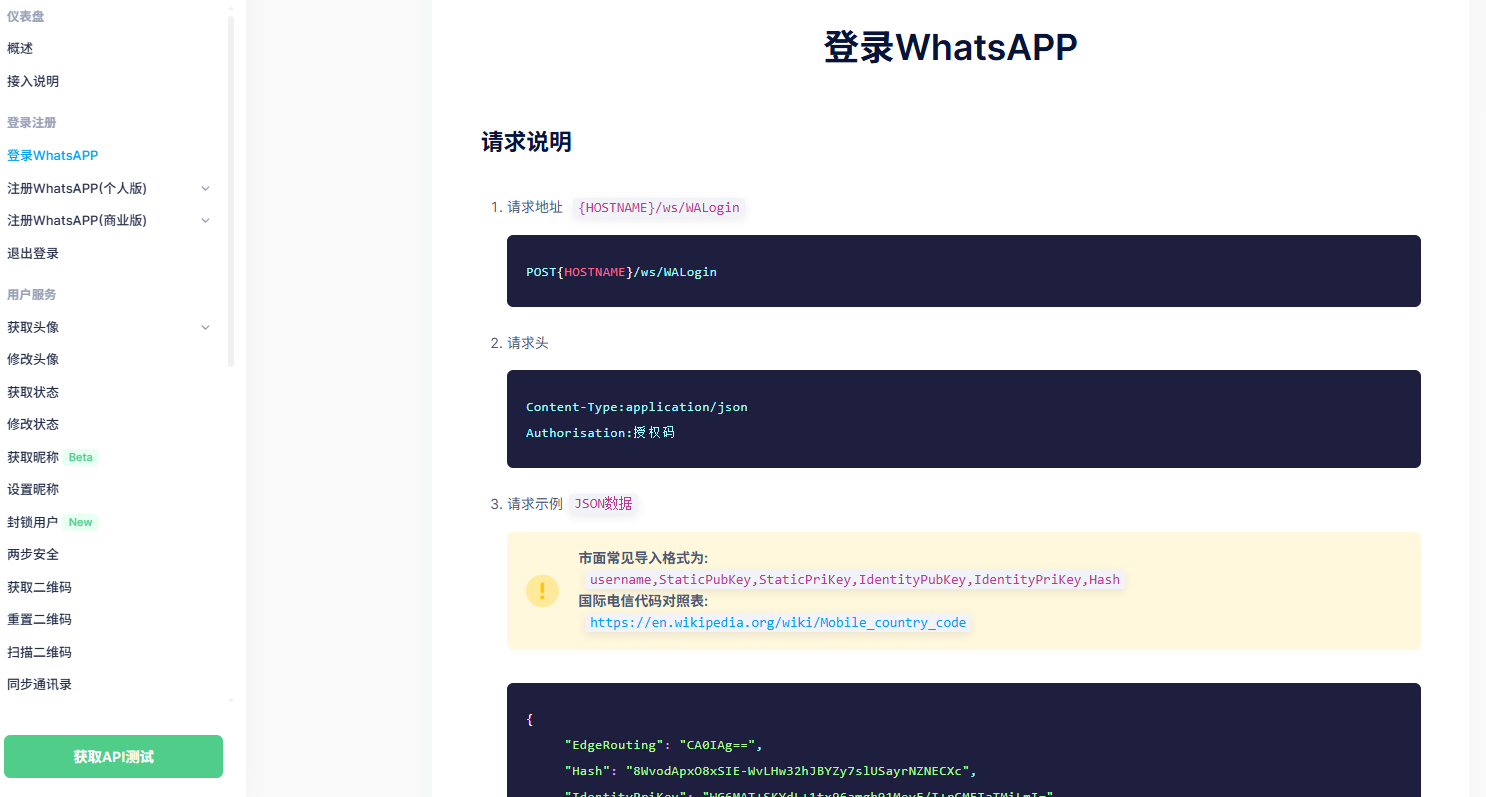
Task: Open the 概述 sidebar item
Action: point(20,48)
